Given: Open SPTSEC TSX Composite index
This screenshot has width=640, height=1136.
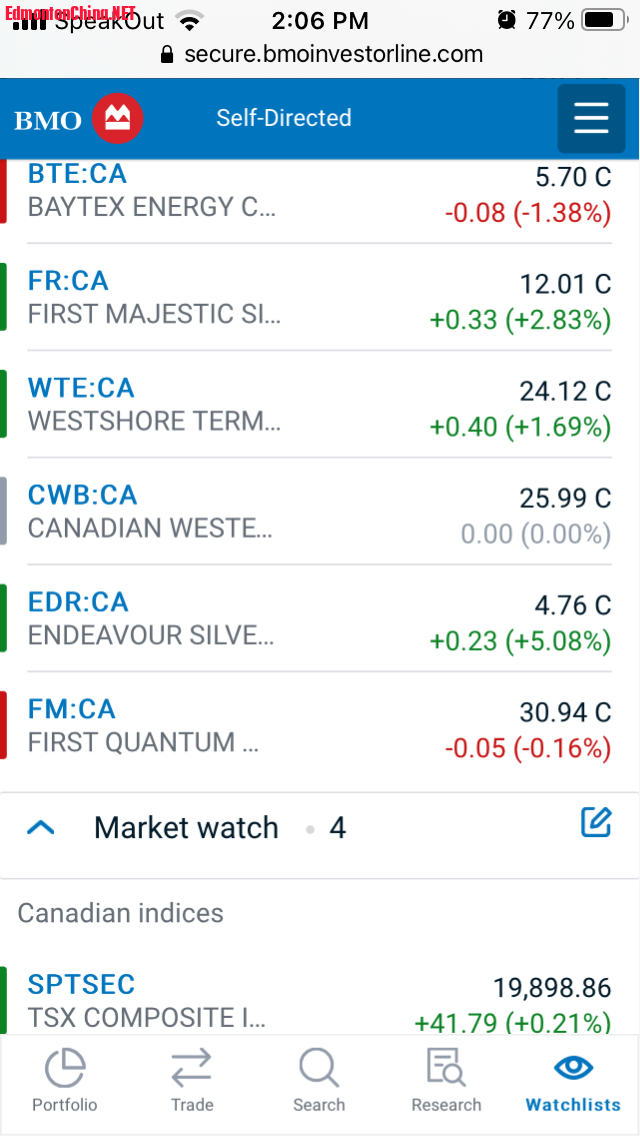Looking at the screenshot, I should point(81,984).
